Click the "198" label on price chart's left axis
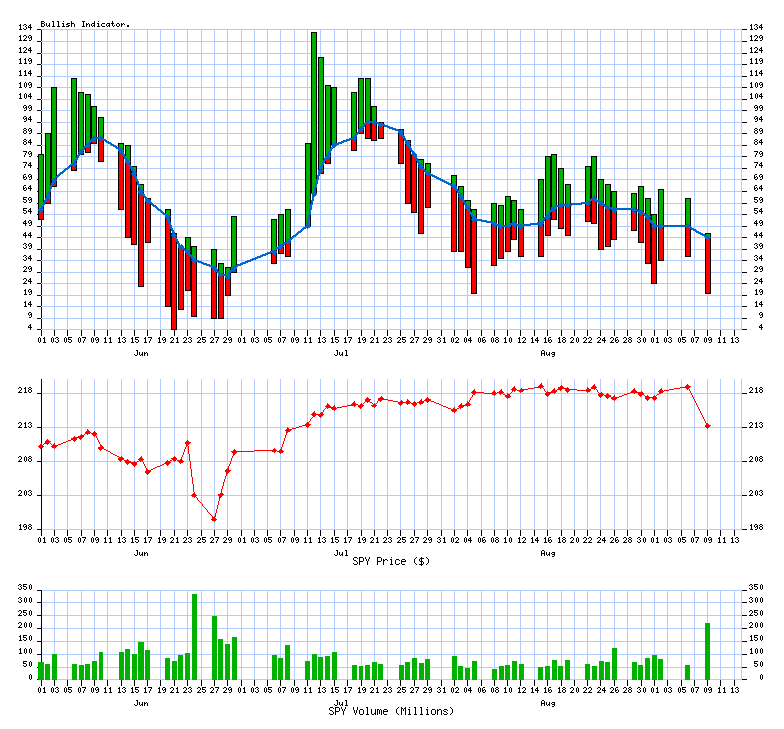 point(26,529)
